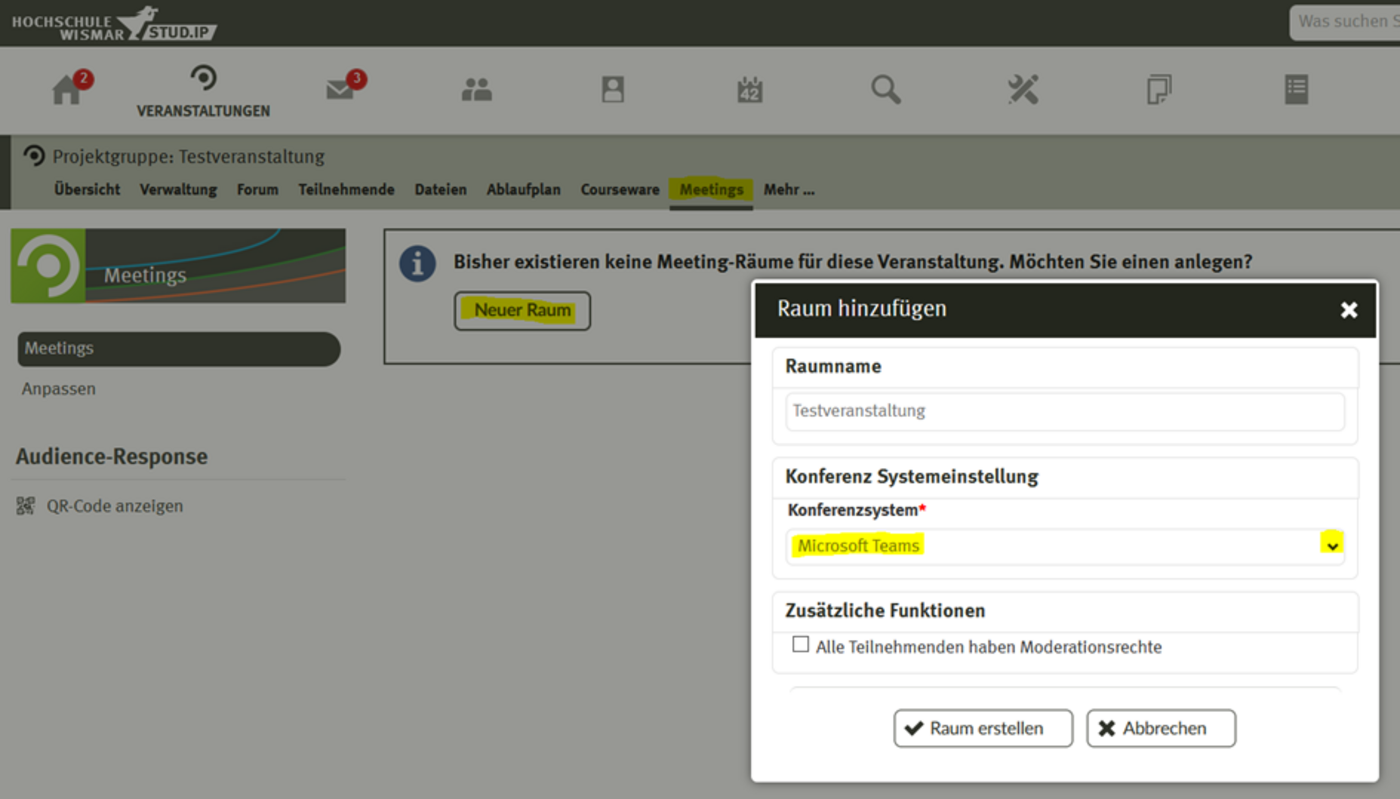This screenshot has height=799, width=1400.
Task: Click the Audience-Response heading
Action: [112, 457]
